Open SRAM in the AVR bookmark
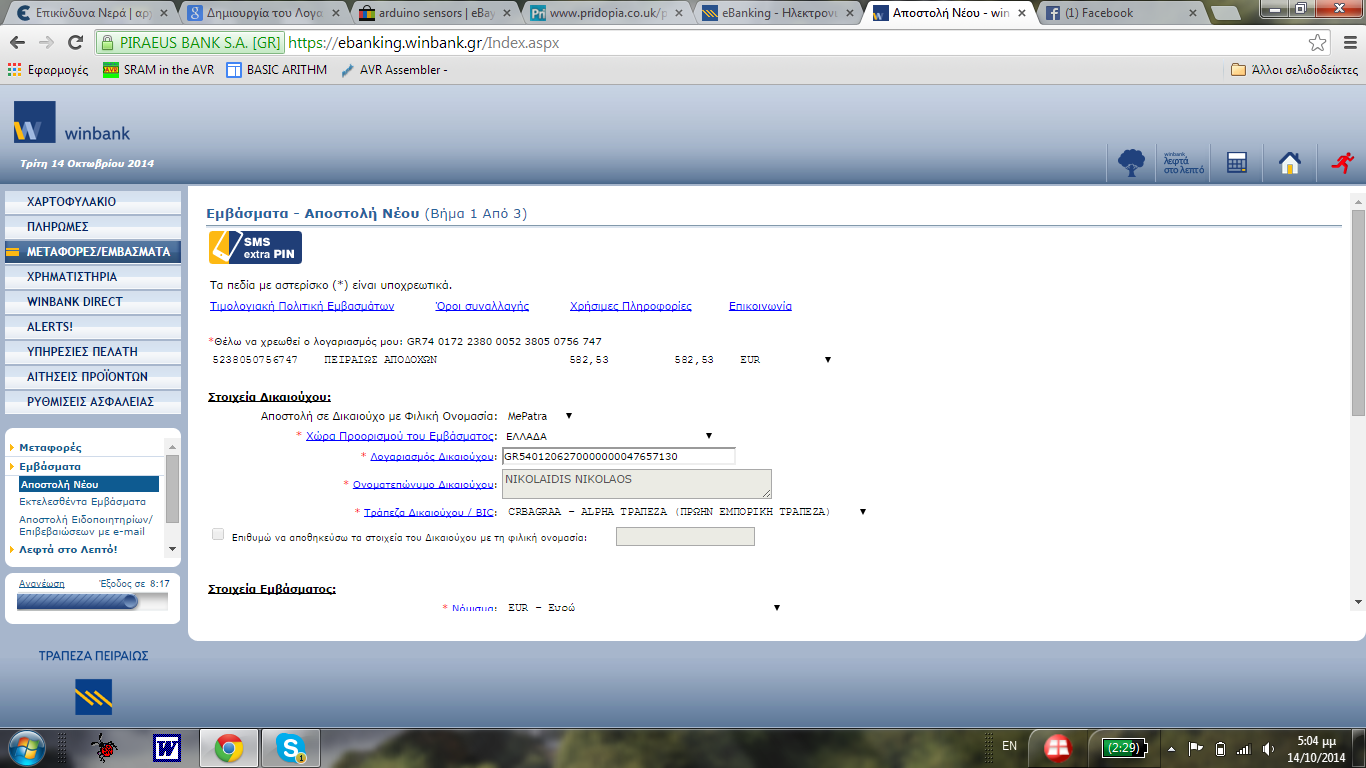 coord(158,70)
